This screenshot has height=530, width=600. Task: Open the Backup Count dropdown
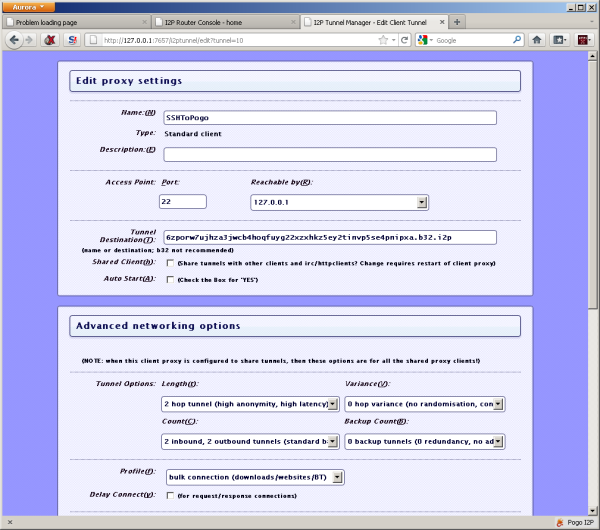coord(425,441)
